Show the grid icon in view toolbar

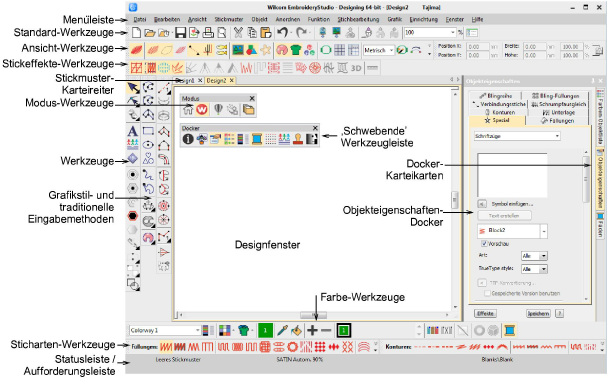[x=340, y=50]
